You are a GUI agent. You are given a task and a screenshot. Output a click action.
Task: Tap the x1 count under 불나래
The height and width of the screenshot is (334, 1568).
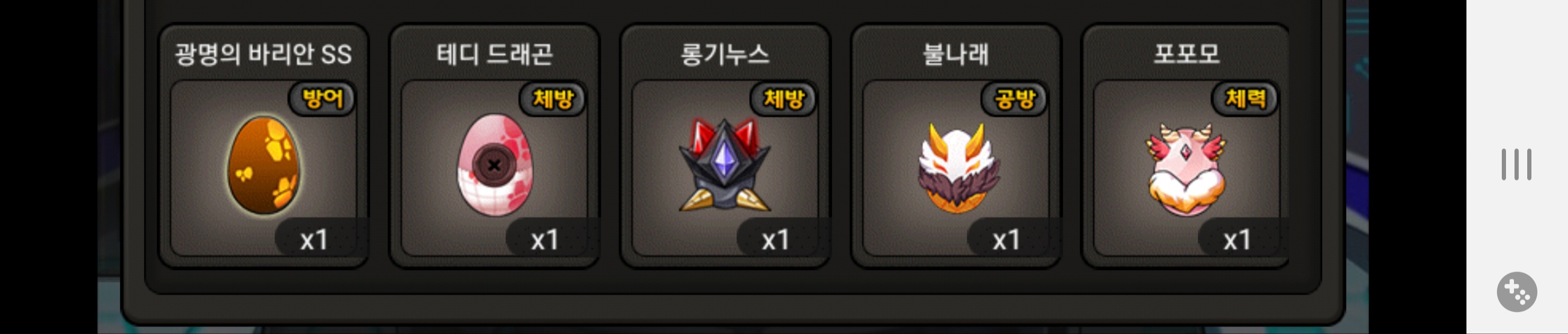(1007, 240)
